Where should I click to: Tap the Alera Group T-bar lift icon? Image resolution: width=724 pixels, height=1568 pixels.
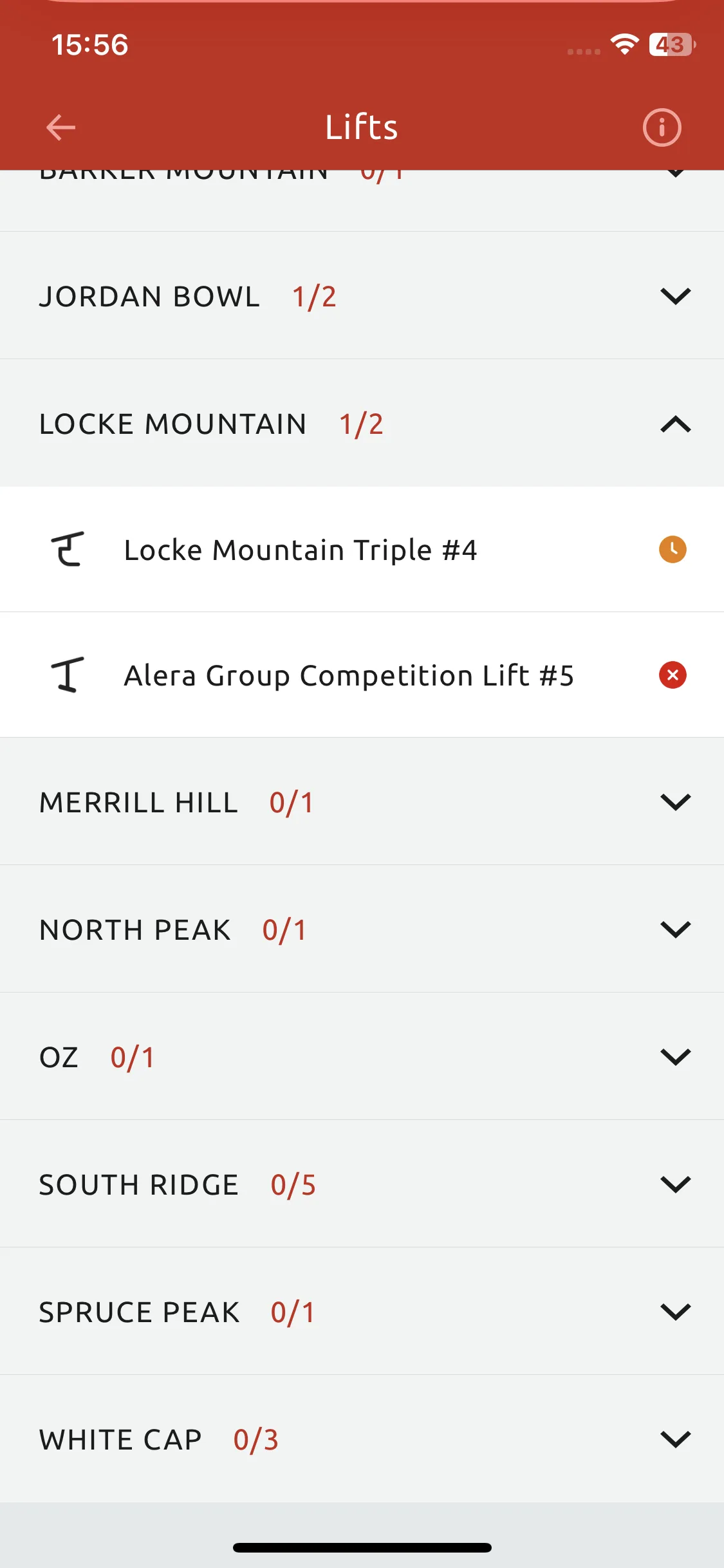(68, 675)
